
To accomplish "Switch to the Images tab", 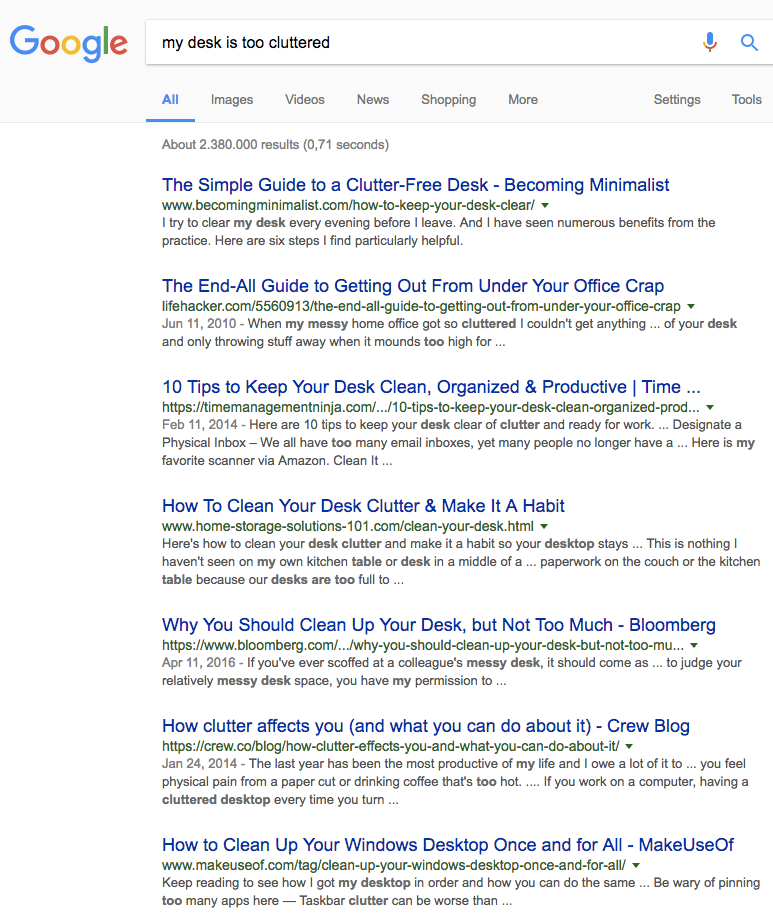I will pyautogui.click(x=232, y=100).
